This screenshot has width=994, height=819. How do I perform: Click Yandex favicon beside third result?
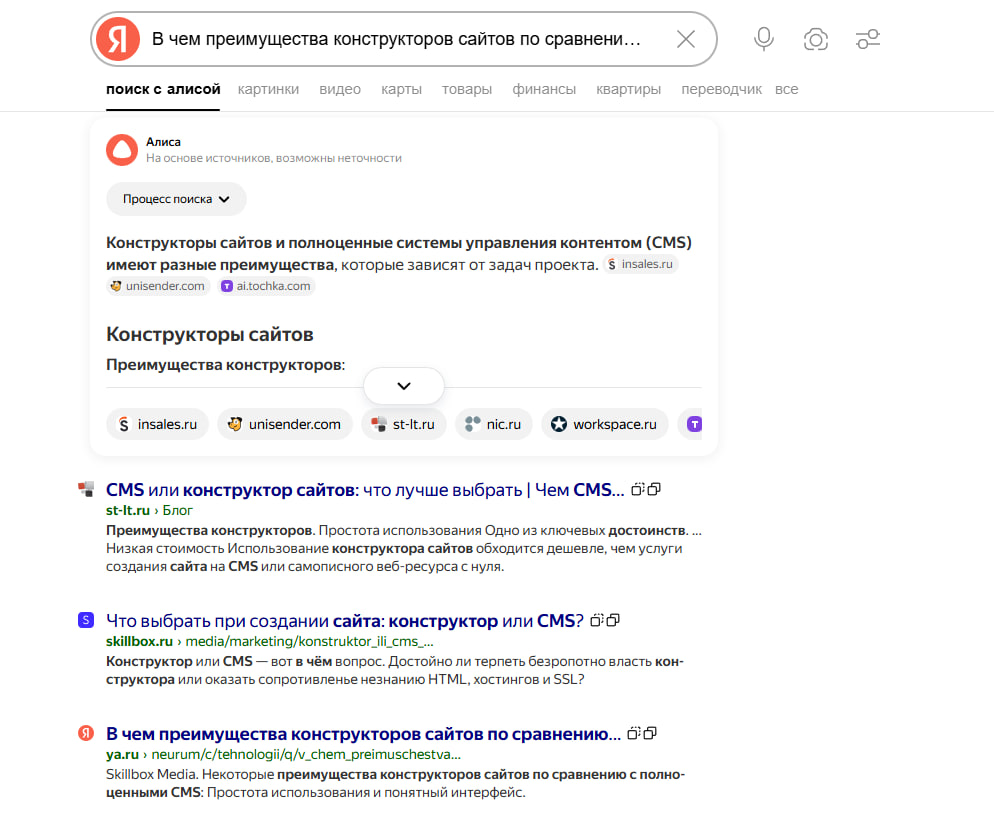86,733
